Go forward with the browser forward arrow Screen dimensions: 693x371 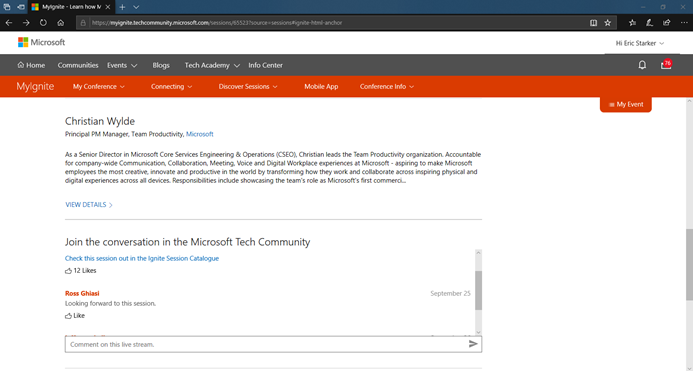[x=26, y=23]
